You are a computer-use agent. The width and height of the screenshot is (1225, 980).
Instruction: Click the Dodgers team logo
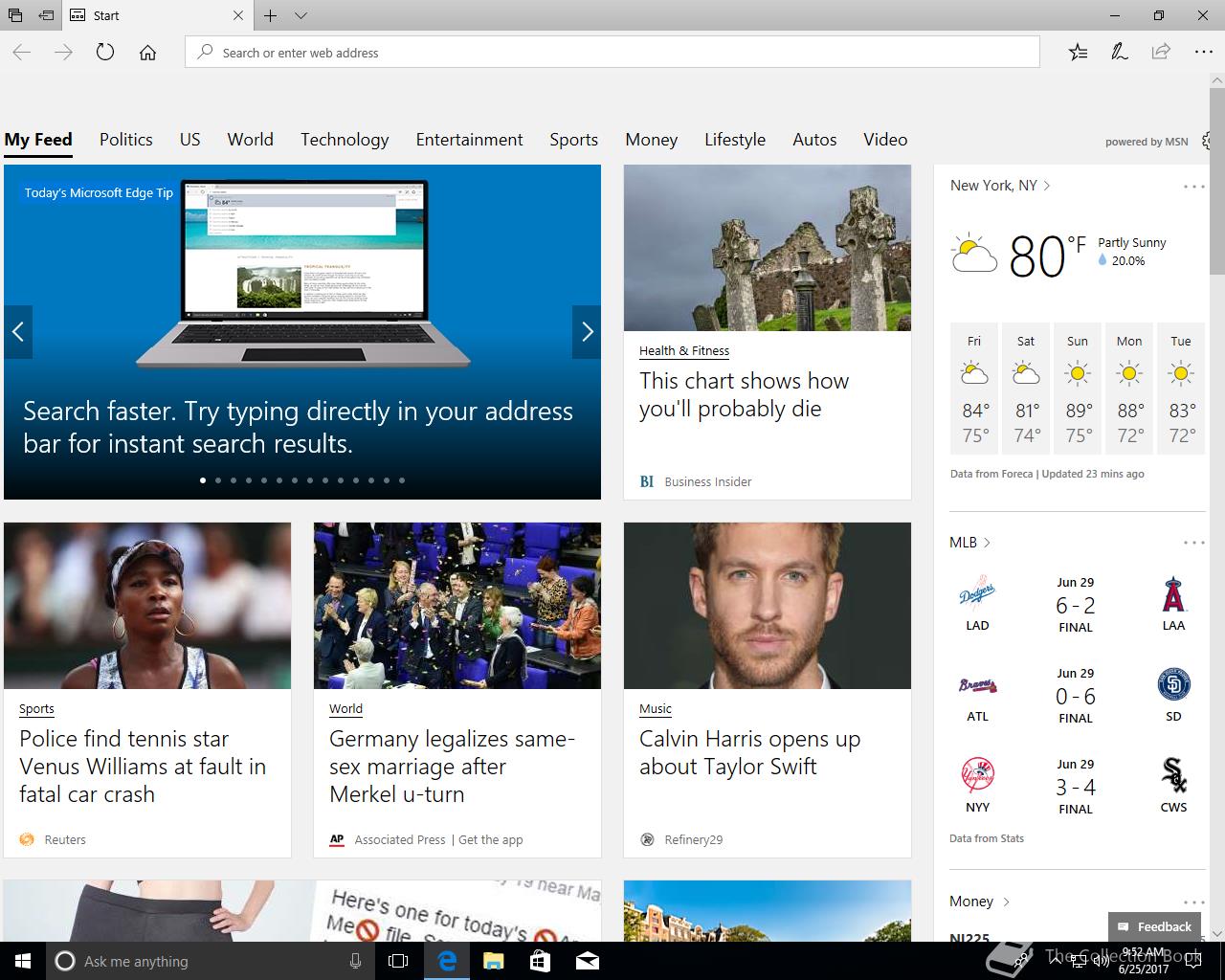[x=977, y=594]
